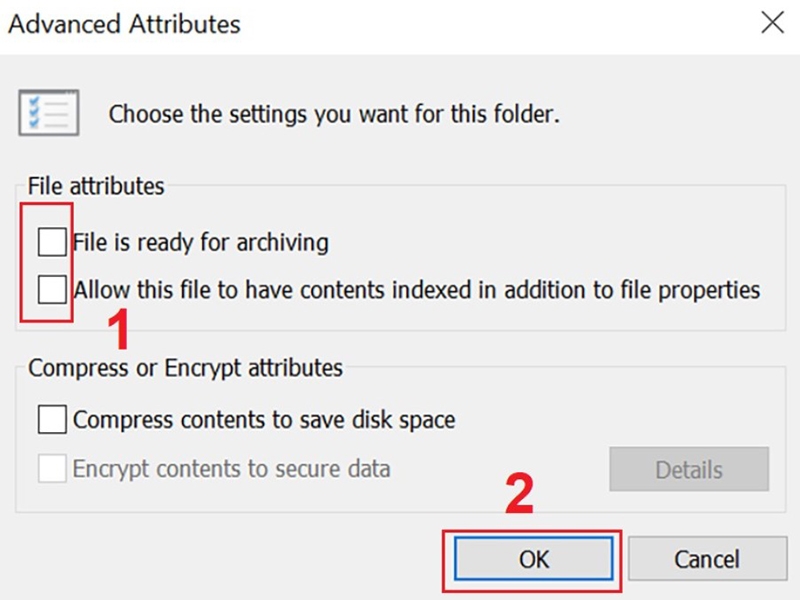Image resolution: width=800 pixels, height=600 pixels.
Task: Click the 'File attributes' group label
Action: tap(96, 185)
